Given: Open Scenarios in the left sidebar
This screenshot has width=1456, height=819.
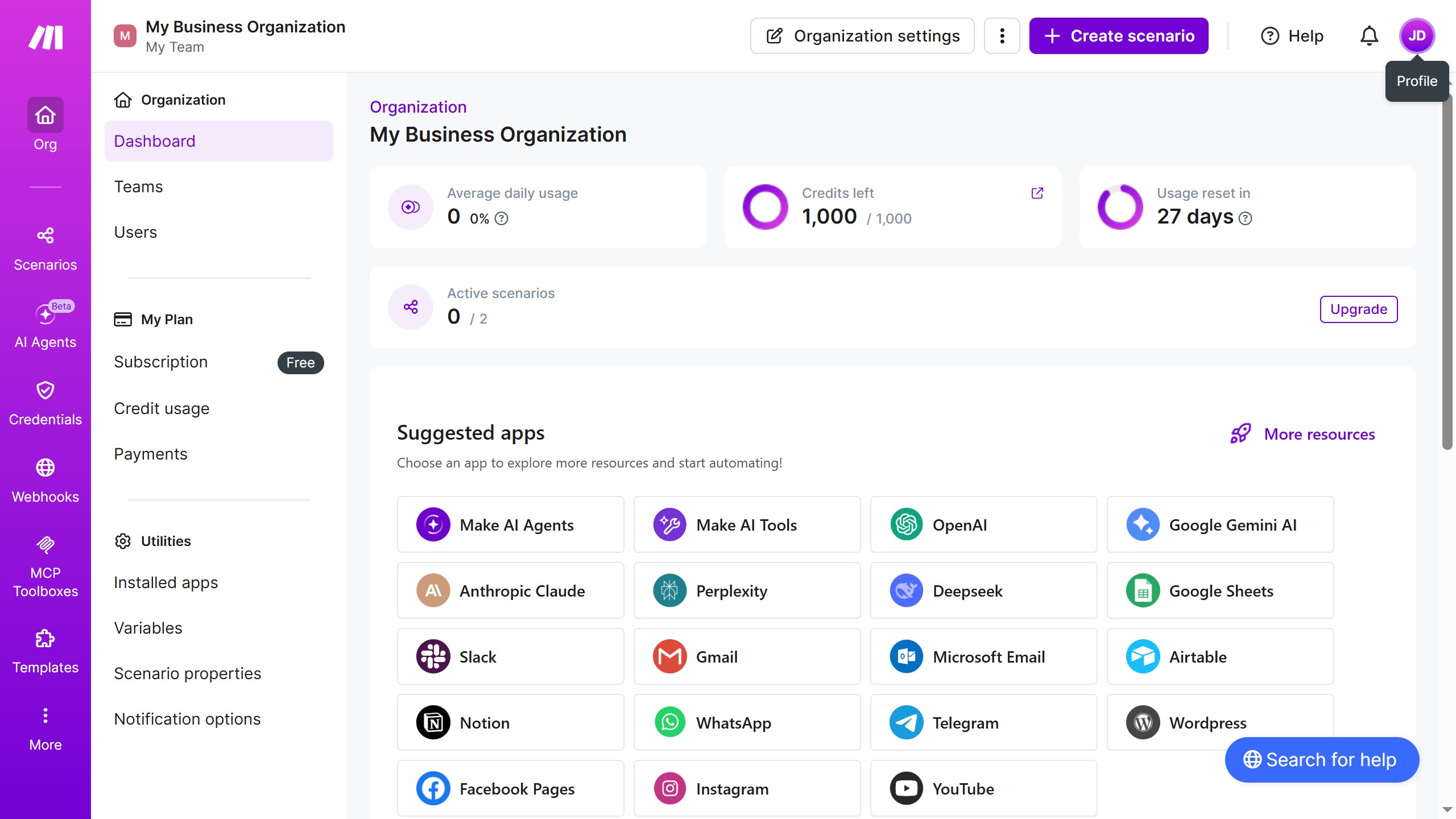Looking at the screenshot, I should [45, 249].
